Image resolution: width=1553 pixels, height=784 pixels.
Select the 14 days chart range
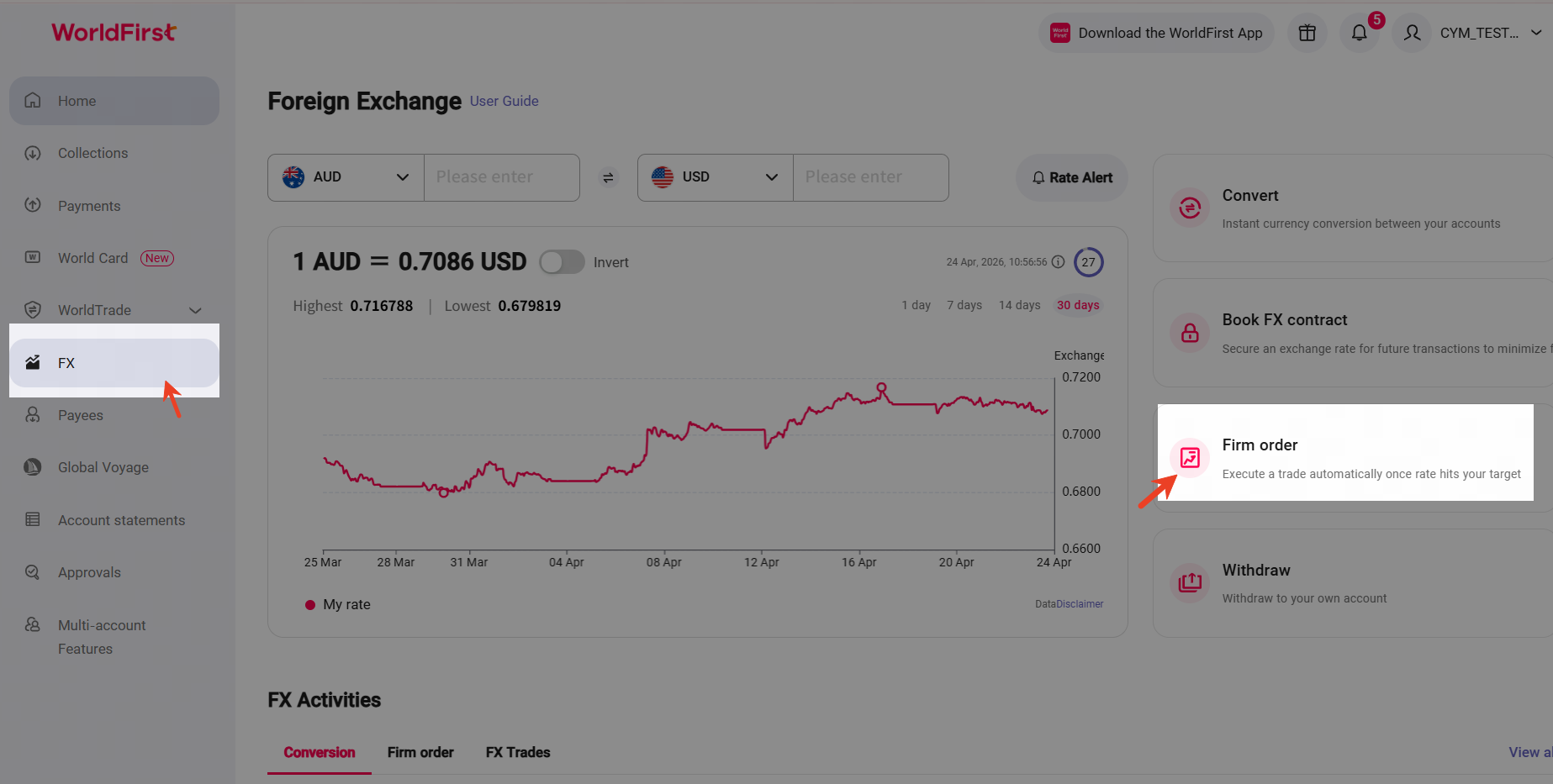[1020, 305]
